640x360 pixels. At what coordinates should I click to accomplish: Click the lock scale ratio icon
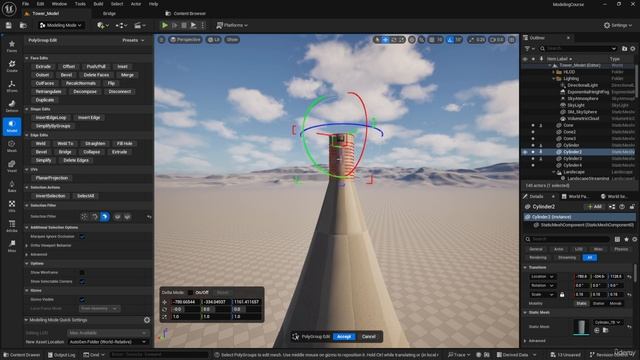coord(562,294)
